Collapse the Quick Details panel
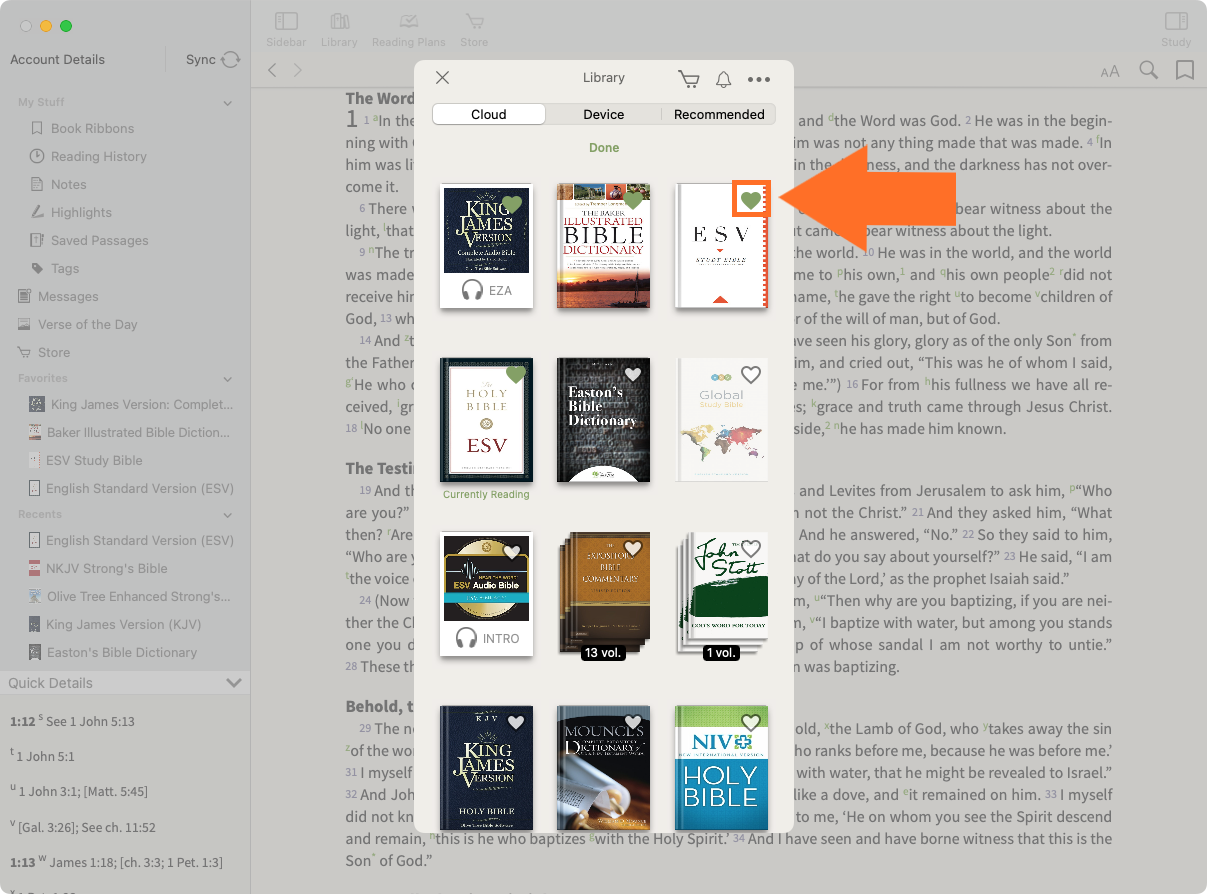1207x894 pixels. point(234,683)
